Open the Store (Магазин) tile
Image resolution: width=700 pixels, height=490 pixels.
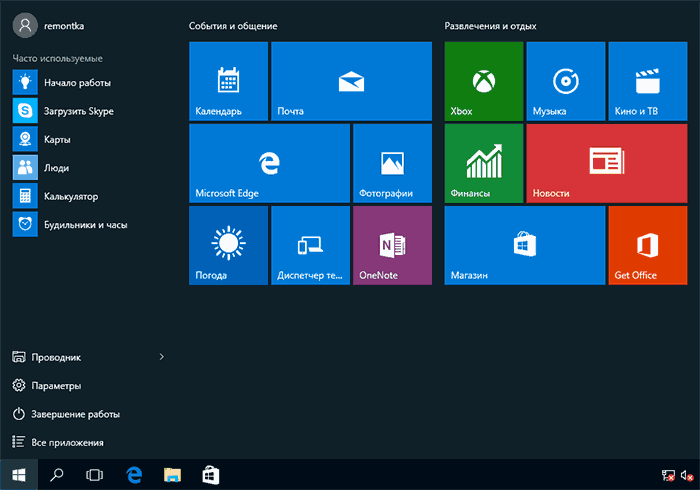[x=524, y=245]
